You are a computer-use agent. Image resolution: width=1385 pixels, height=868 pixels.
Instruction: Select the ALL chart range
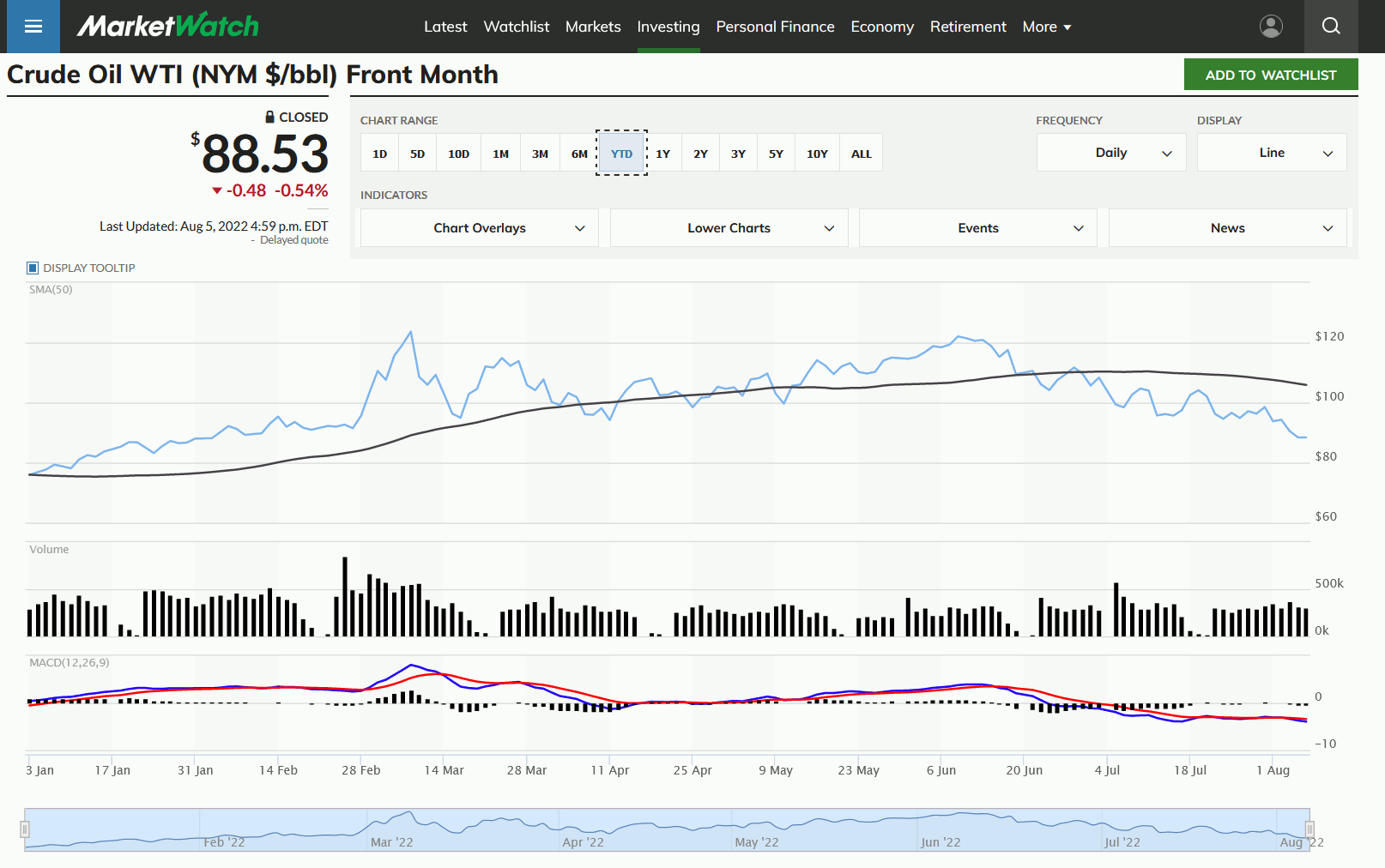(x=861, y=154)
